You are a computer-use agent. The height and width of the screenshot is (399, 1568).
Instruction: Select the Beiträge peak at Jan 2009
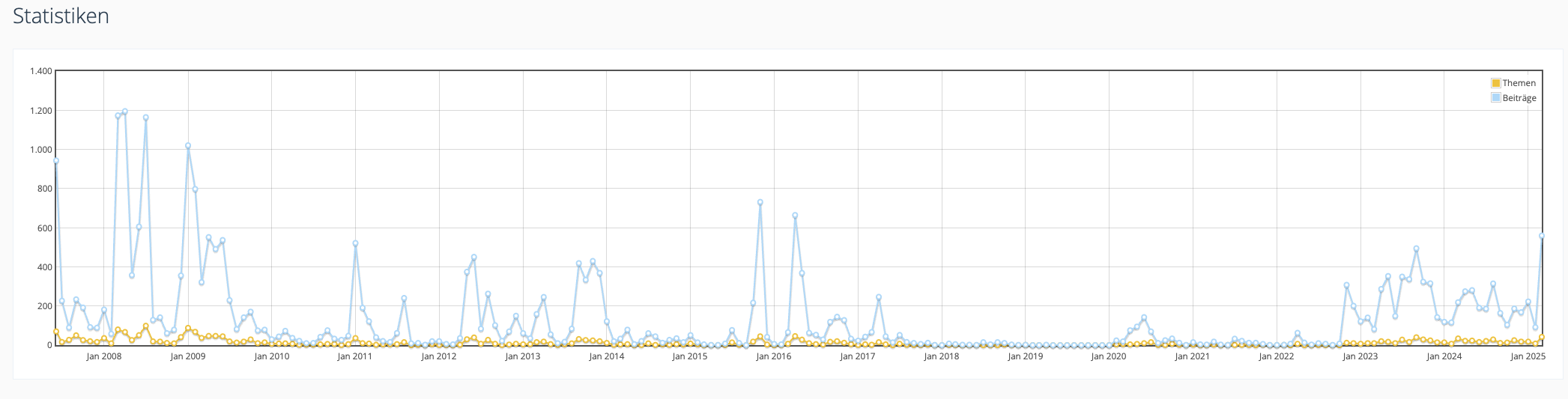click(188, 146)
